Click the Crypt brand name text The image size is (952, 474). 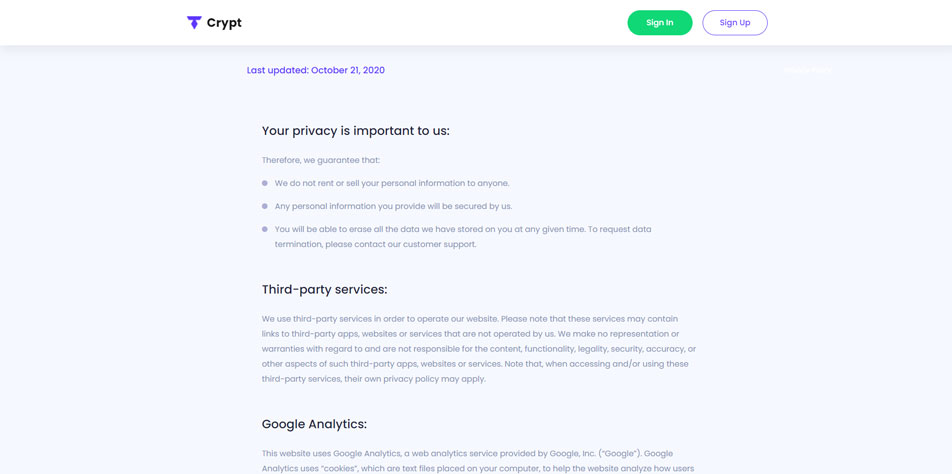coord(224,23)
